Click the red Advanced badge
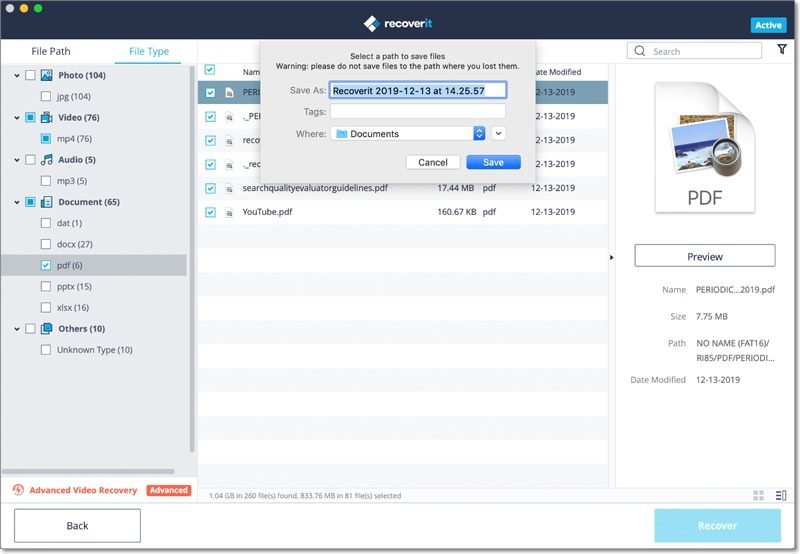The image size is (800, 554). coord(169,490)
